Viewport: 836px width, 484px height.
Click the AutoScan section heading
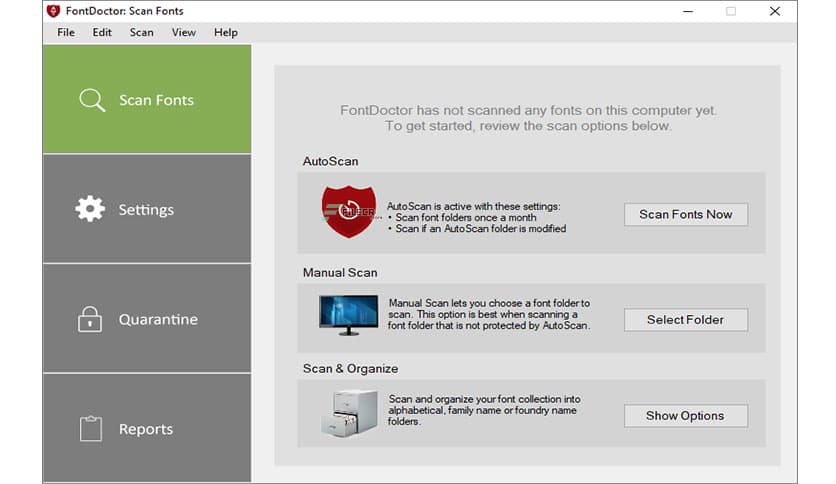click(x=331, y=162)
